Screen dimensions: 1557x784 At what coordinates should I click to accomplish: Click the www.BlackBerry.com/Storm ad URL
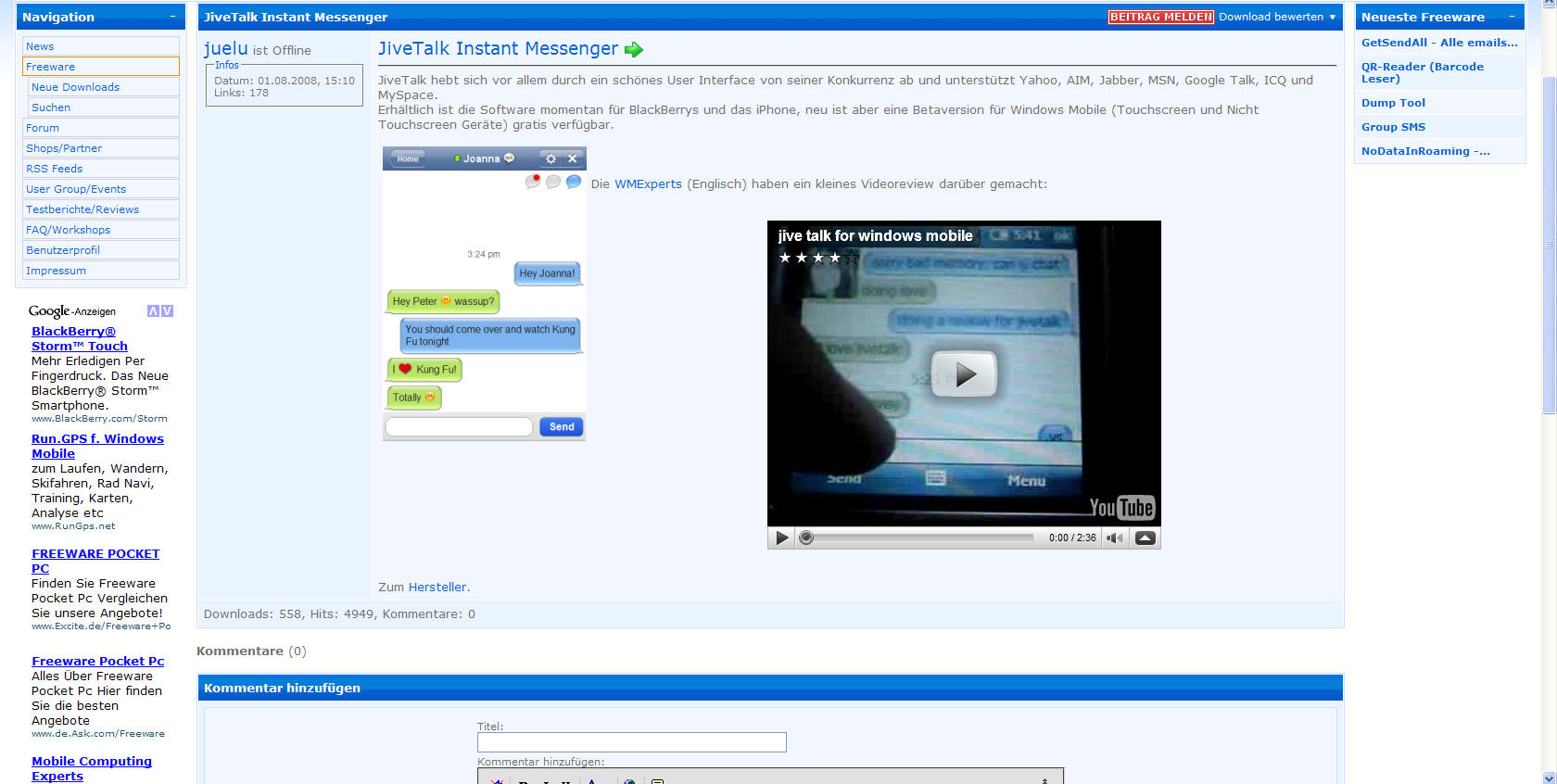(x=99, y=419)
